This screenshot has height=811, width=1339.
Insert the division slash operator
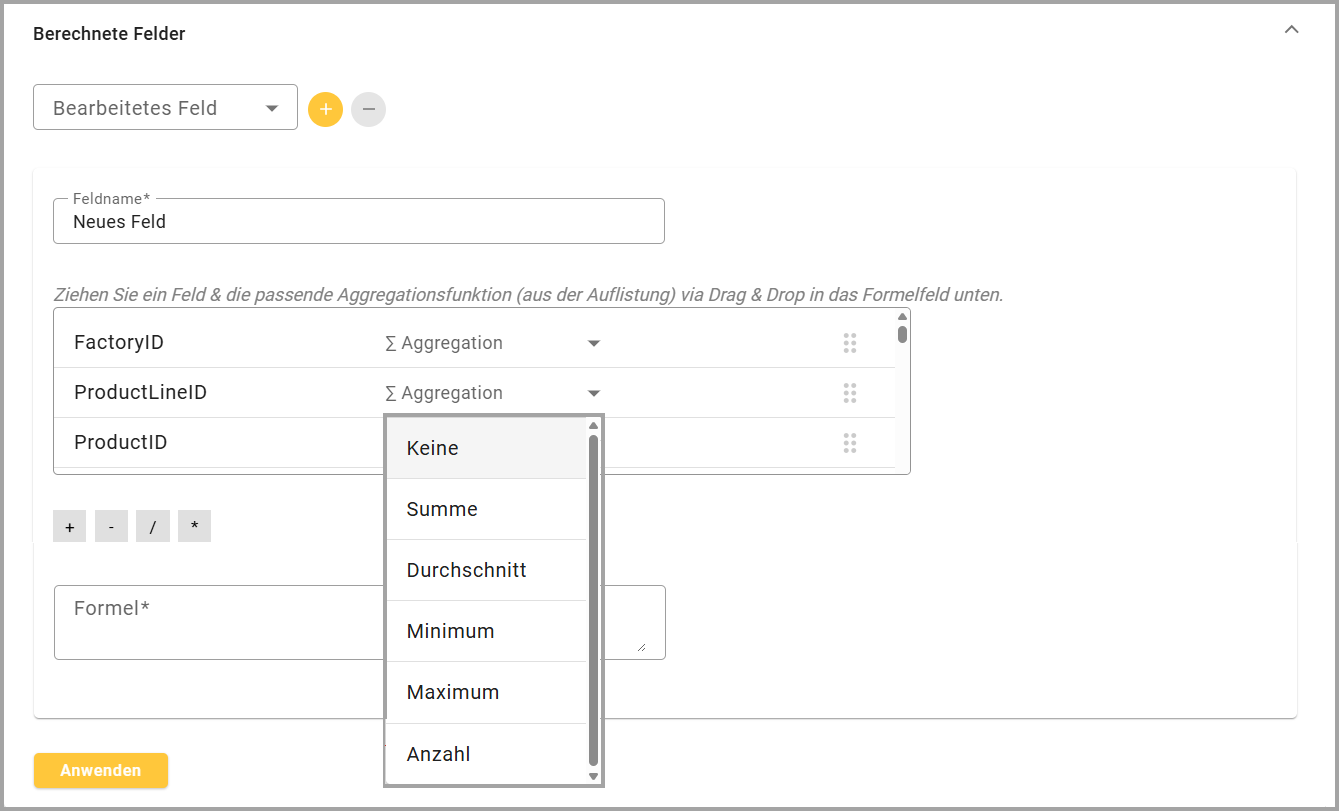pos(153,527)
